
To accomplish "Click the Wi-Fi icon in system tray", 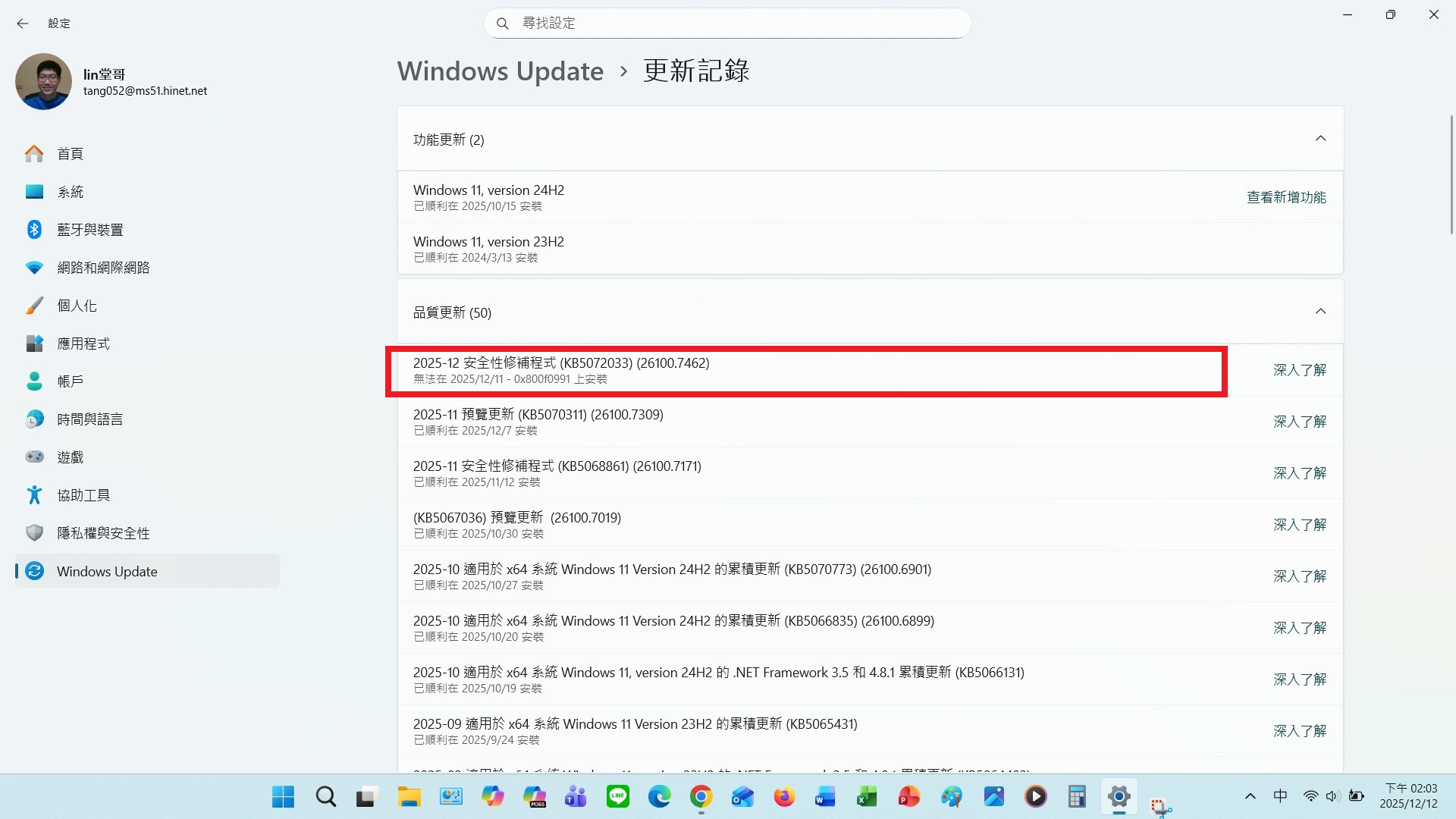I will pyautogui.click(x=1311, y=796).
